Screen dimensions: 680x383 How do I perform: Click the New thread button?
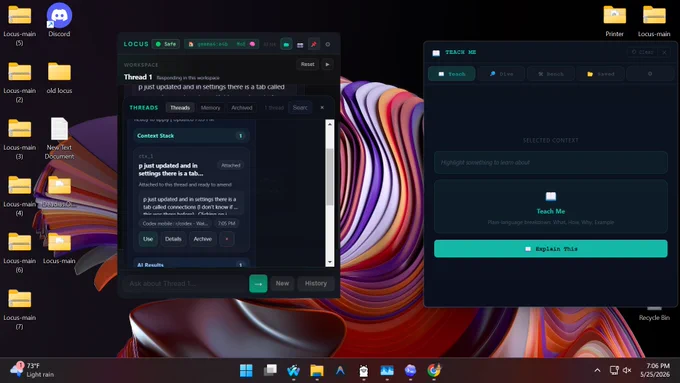(x=282, y=283)
